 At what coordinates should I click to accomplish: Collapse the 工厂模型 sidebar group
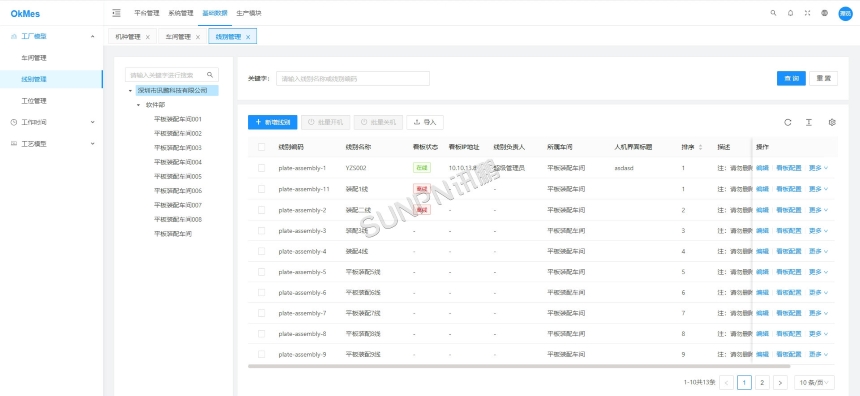click(92, 36)
